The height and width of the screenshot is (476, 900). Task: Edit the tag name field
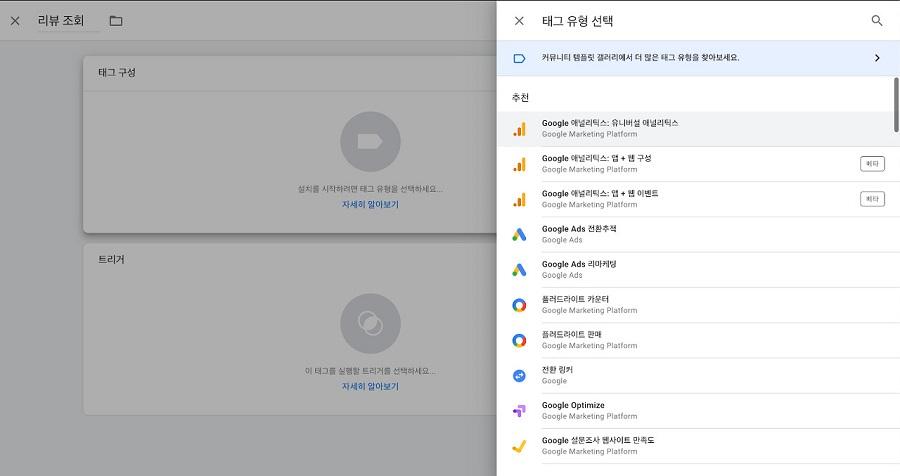[x=68, y=21]
